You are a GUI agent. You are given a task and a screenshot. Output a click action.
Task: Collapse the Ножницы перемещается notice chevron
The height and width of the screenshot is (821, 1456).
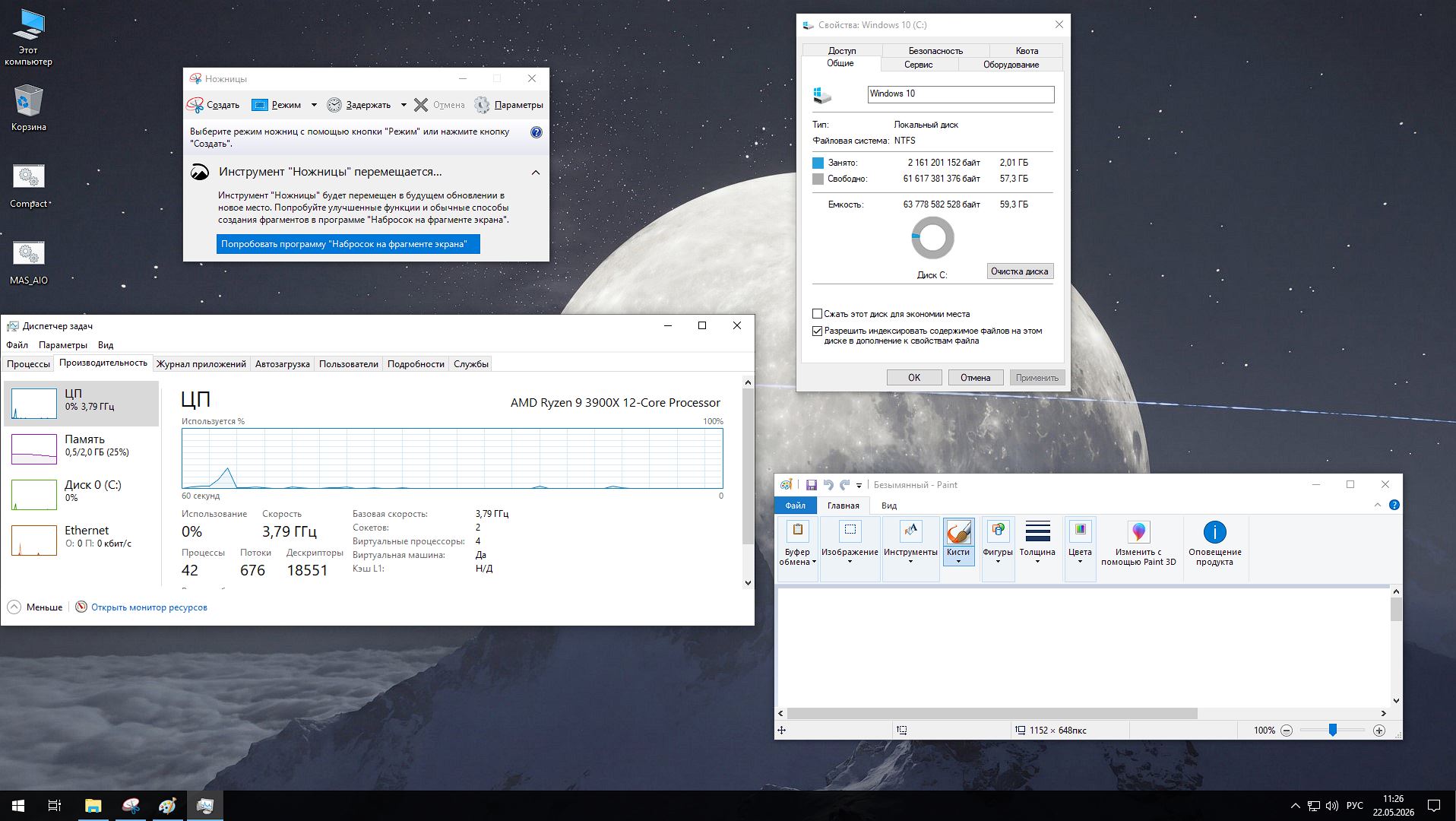[x=536, y=173]
